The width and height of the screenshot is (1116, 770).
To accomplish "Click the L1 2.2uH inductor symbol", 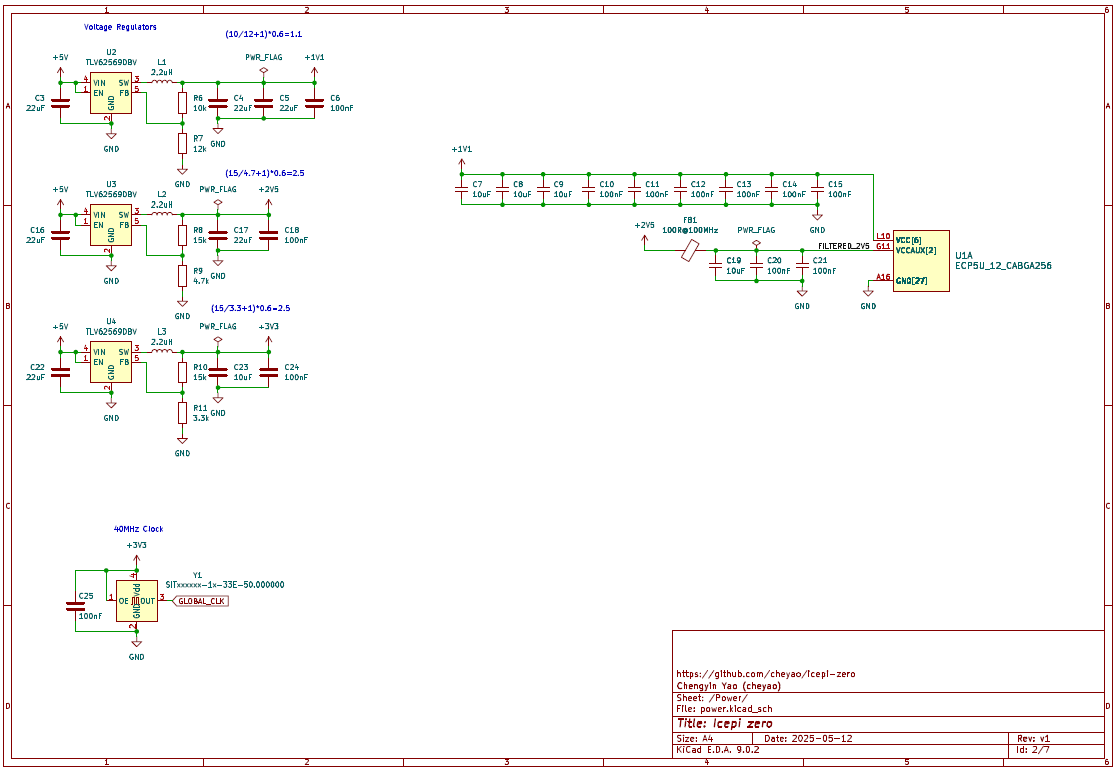I will click(162, 83).
